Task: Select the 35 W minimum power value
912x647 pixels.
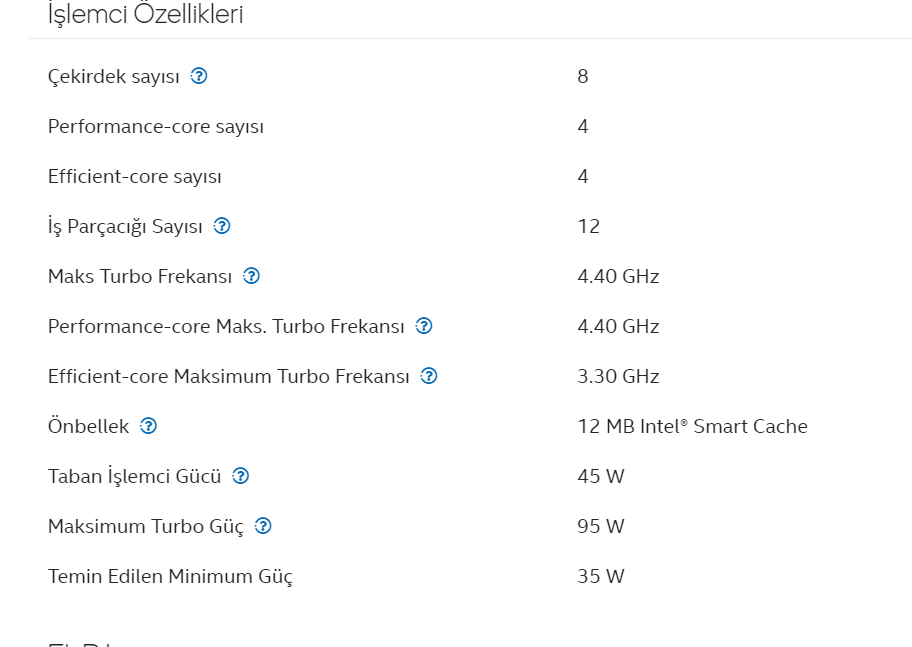Action: pyautogui.click(x=601, y=577)
